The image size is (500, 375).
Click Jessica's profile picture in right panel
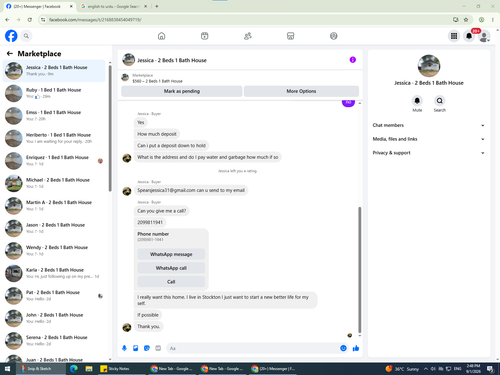pos(429,66)
